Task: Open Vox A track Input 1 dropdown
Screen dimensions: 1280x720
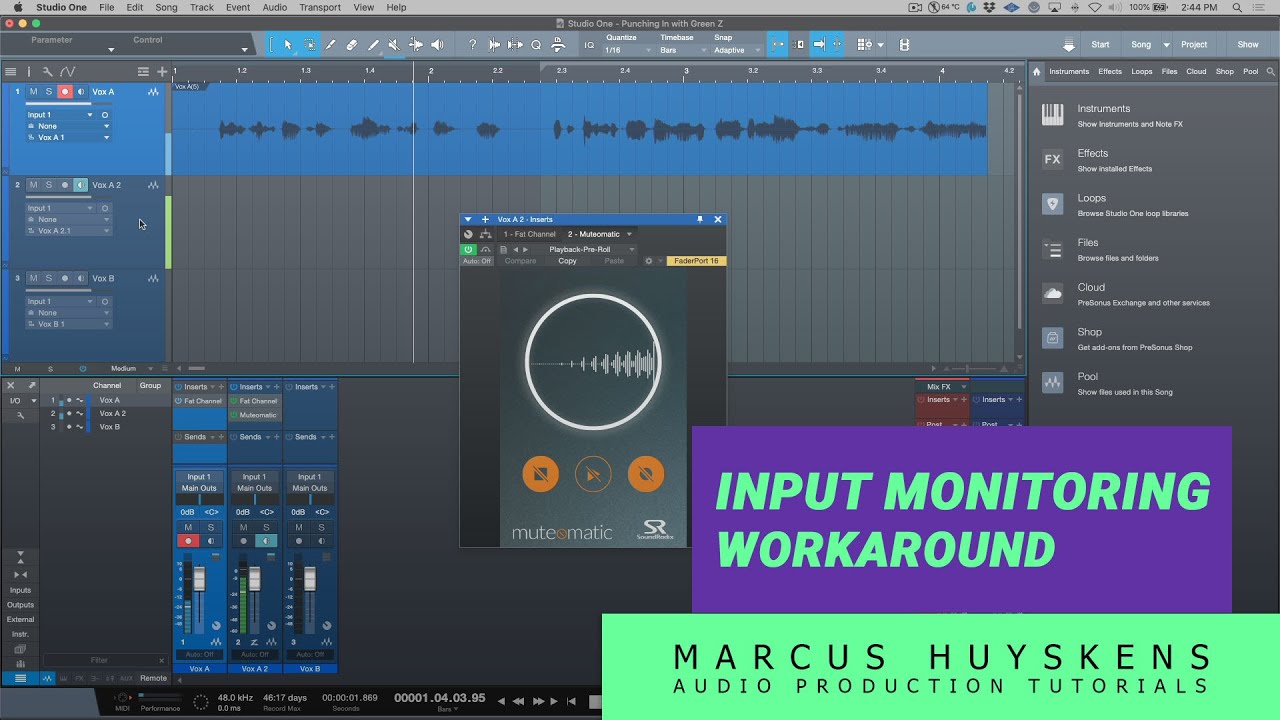Action: [60, 115]
